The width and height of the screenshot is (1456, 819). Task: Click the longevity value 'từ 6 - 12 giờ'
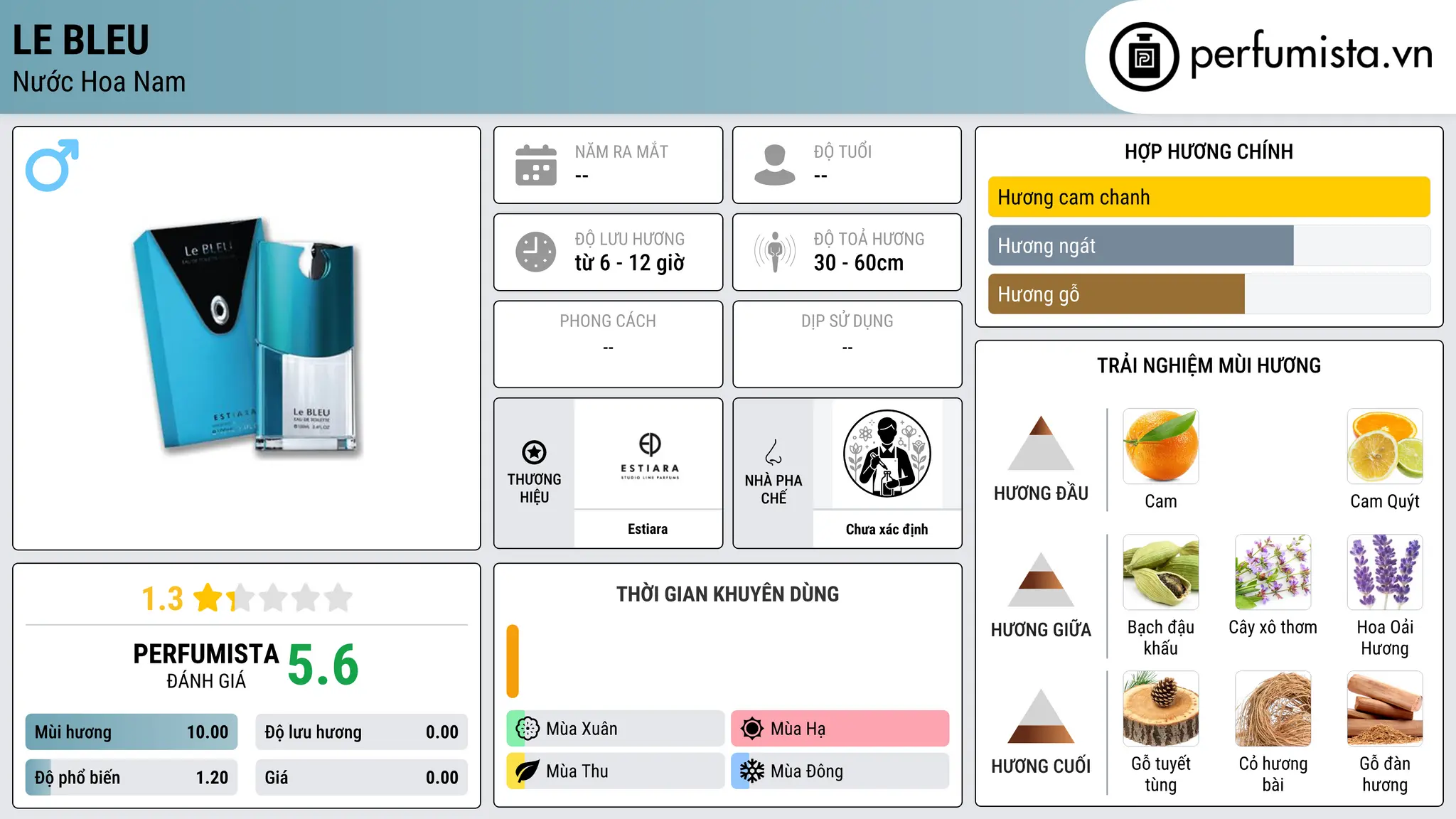coord(630,263)
